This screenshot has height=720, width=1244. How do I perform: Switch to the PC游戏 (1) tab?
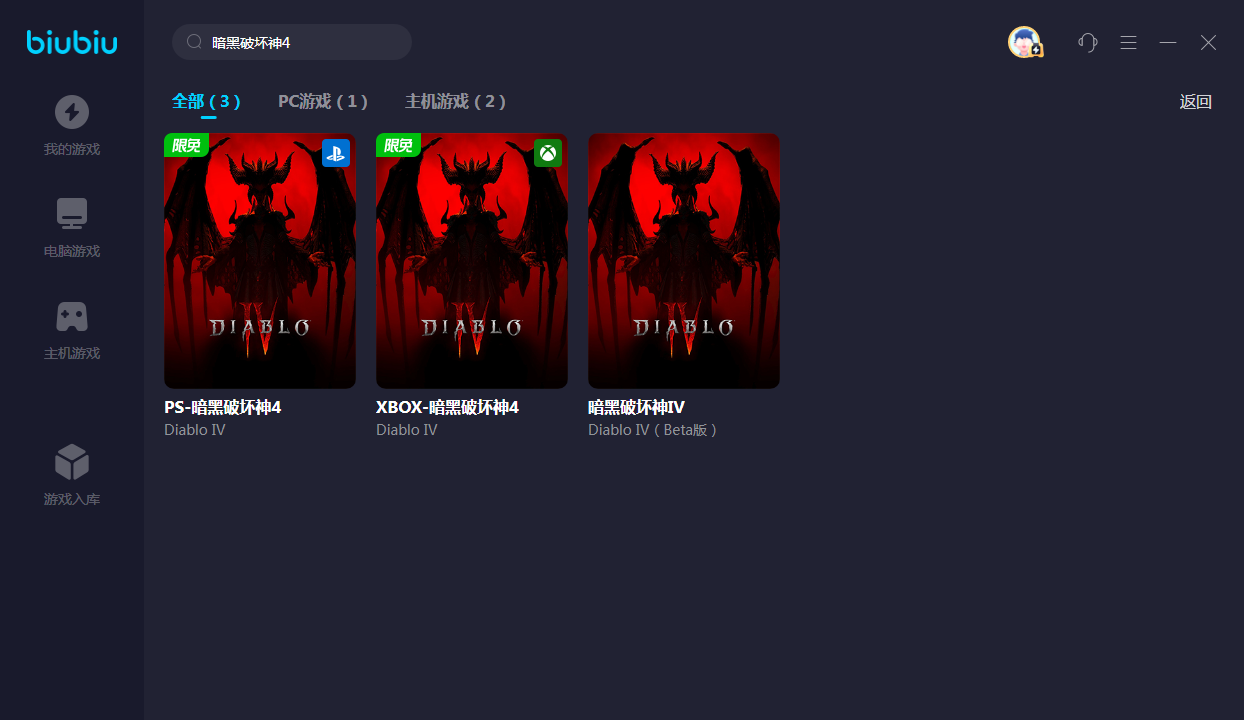[323, 102]
